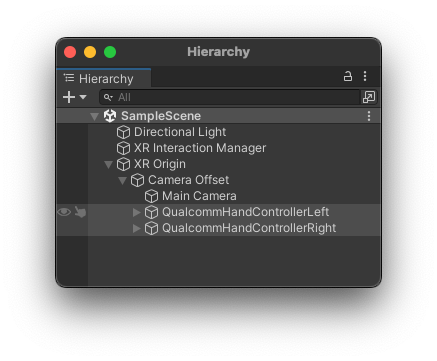Toggle the Hierarchy panel lock icon
This screenshot has height=361, width=437.
tap(348, 76)
